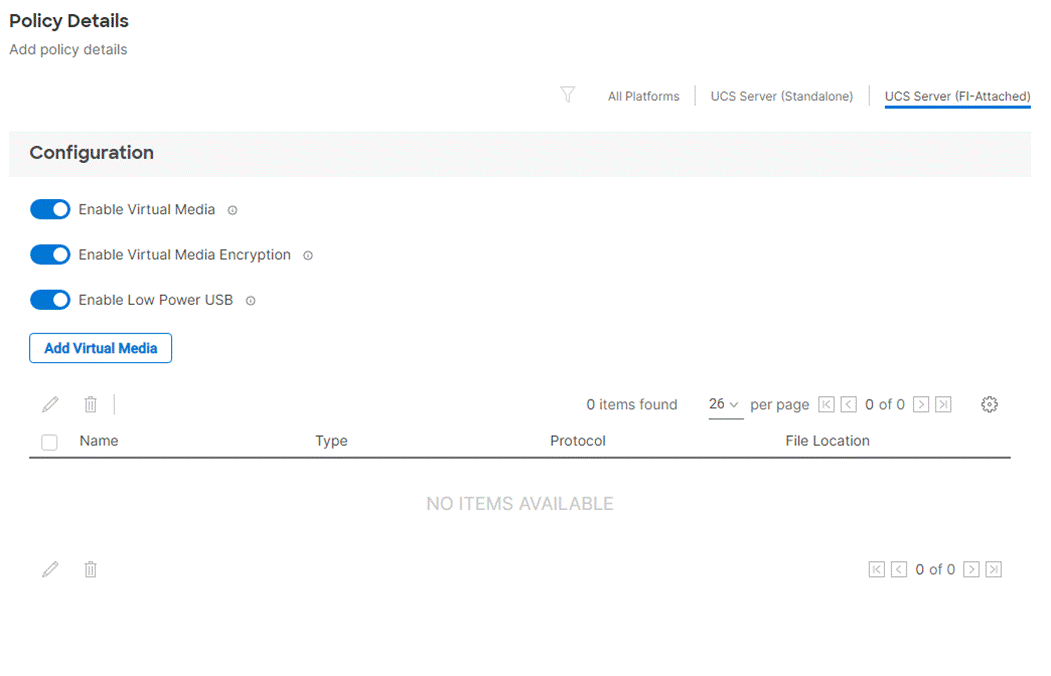Open the per page count dropdown

coord(725,404)
